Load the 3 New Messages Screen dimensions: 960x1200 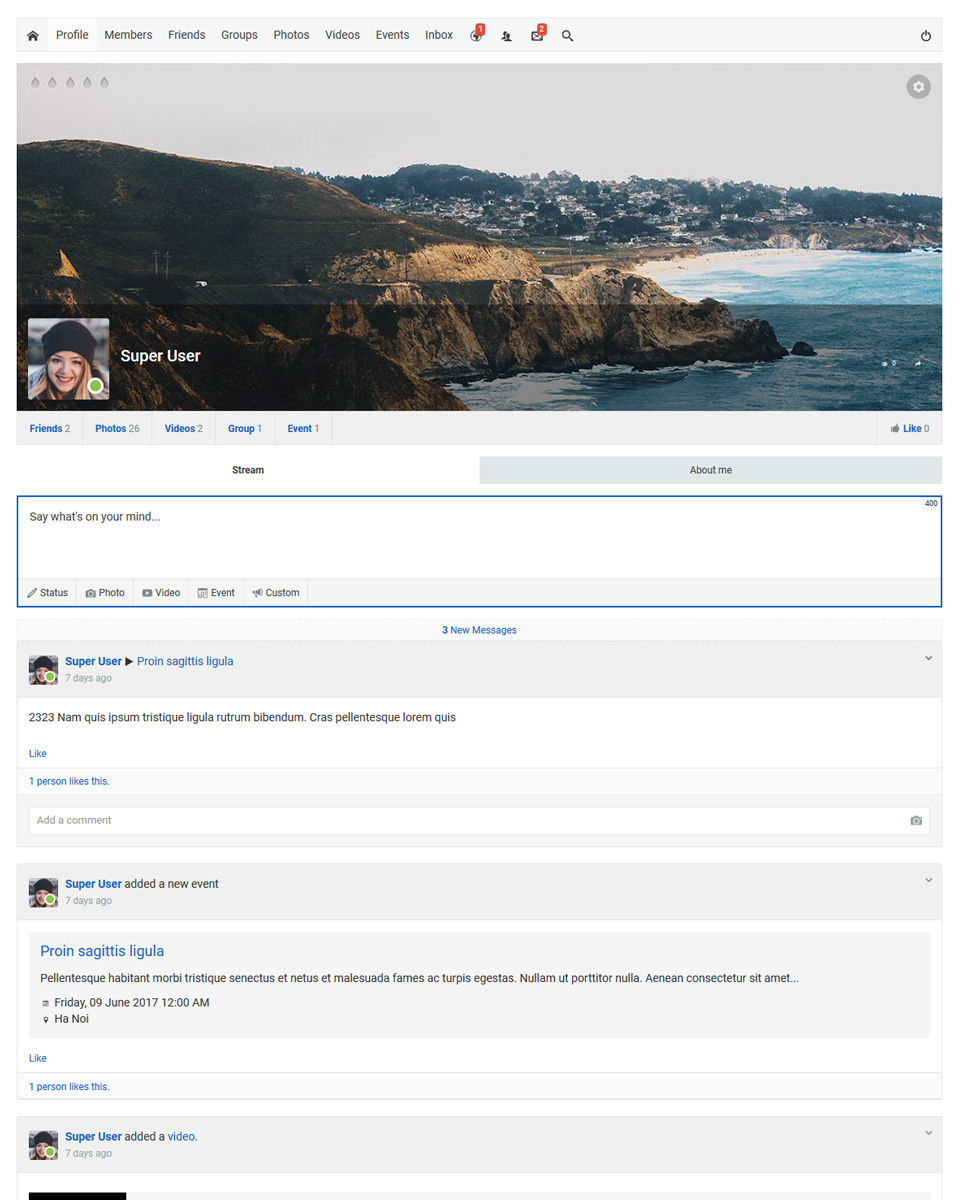(479, 631)
